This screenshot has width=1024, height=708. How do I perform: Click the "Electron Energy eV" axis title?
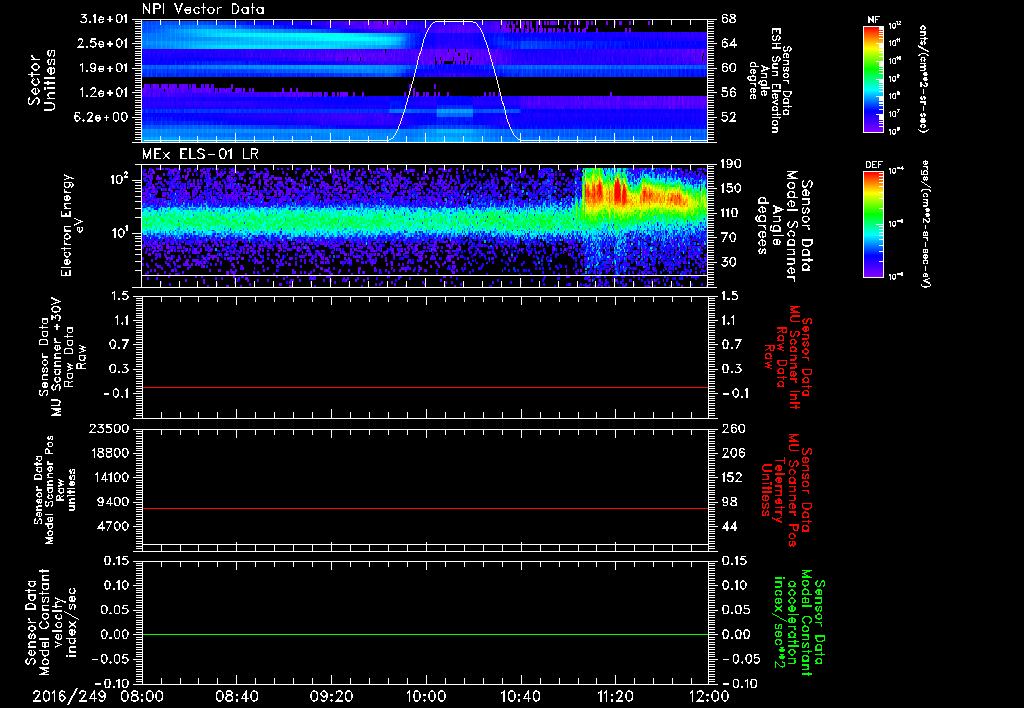click(74, 225)
